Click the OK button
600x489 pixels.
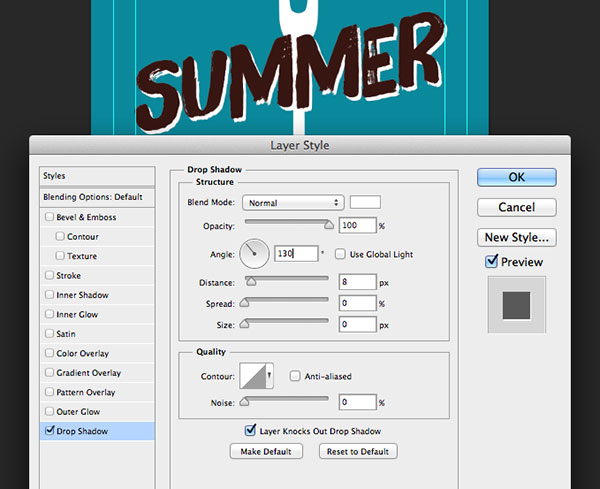coord(517,177)
